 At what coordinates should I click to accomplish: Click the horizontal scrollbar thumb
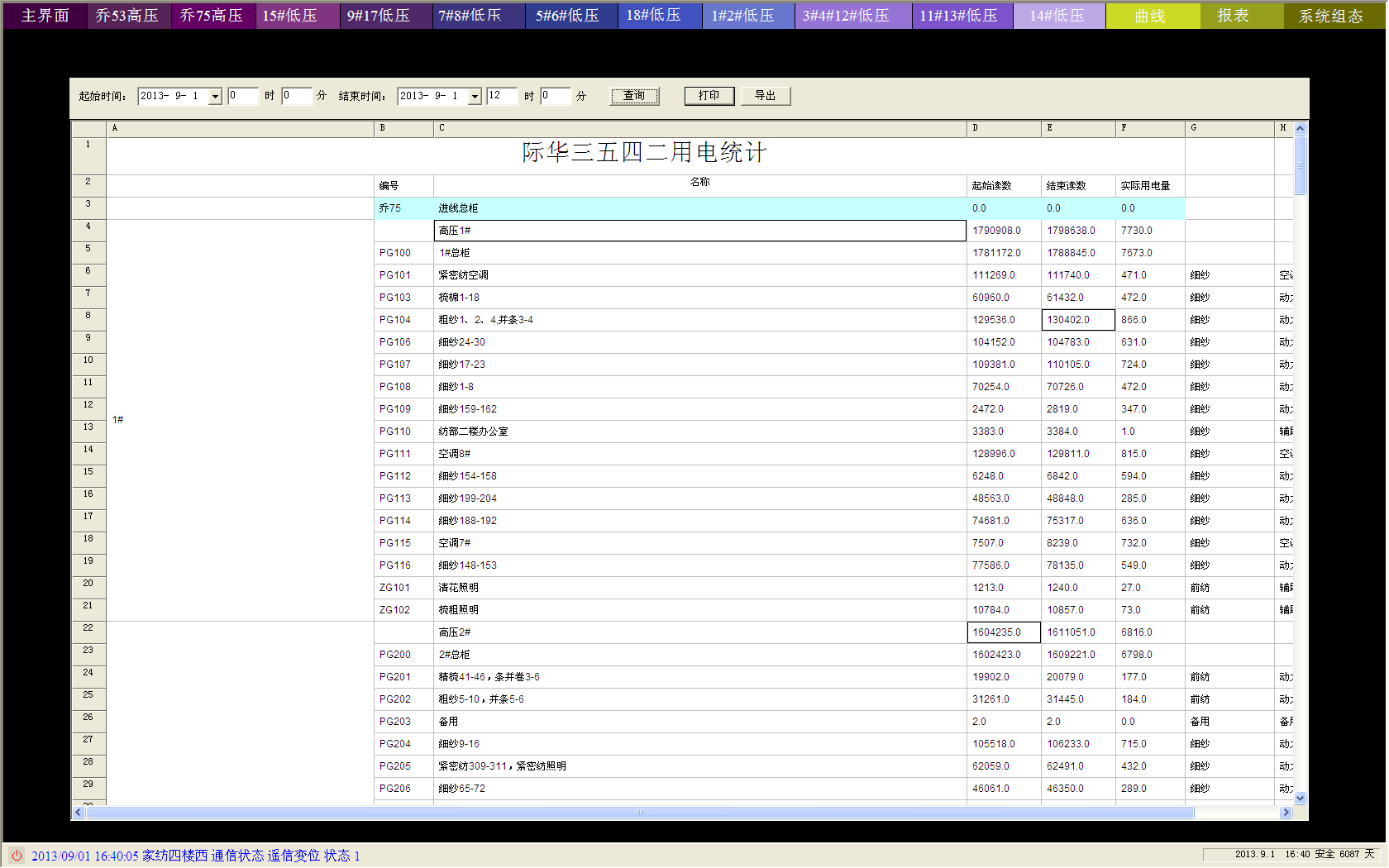point(640,813)
